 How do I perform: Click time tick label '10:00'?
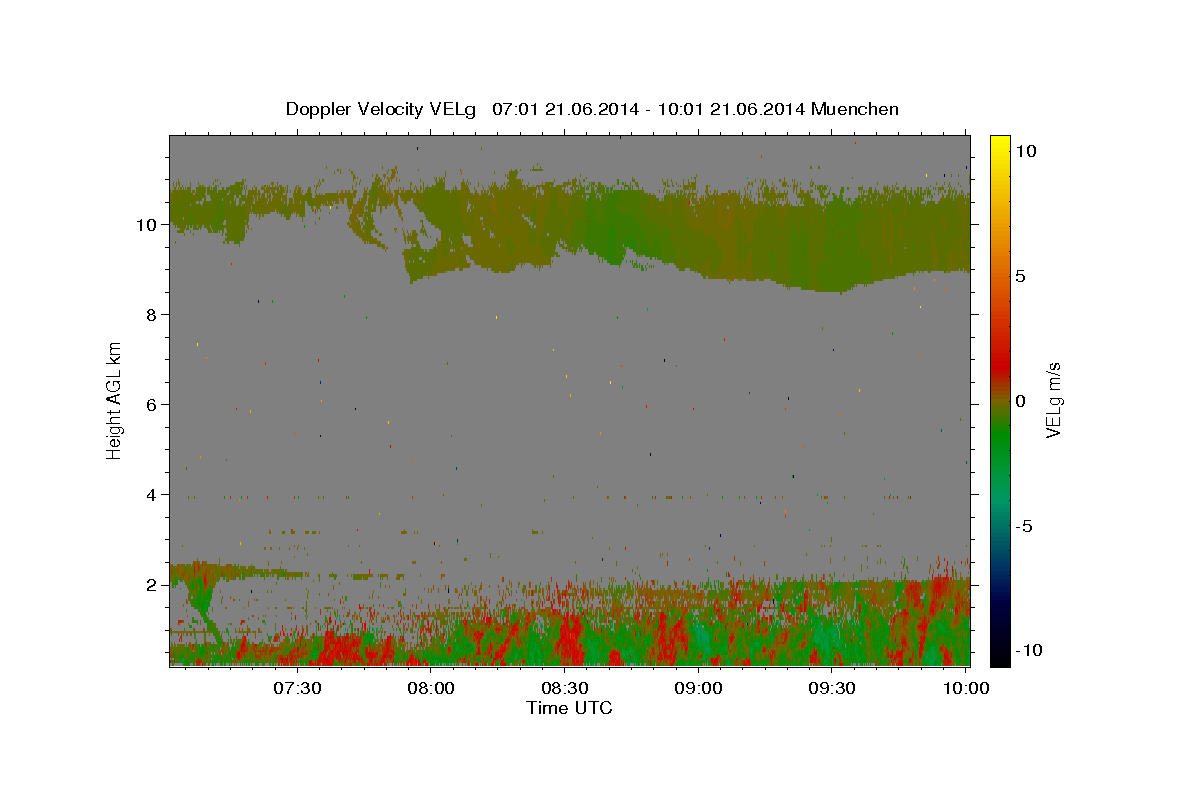(965, 688)
